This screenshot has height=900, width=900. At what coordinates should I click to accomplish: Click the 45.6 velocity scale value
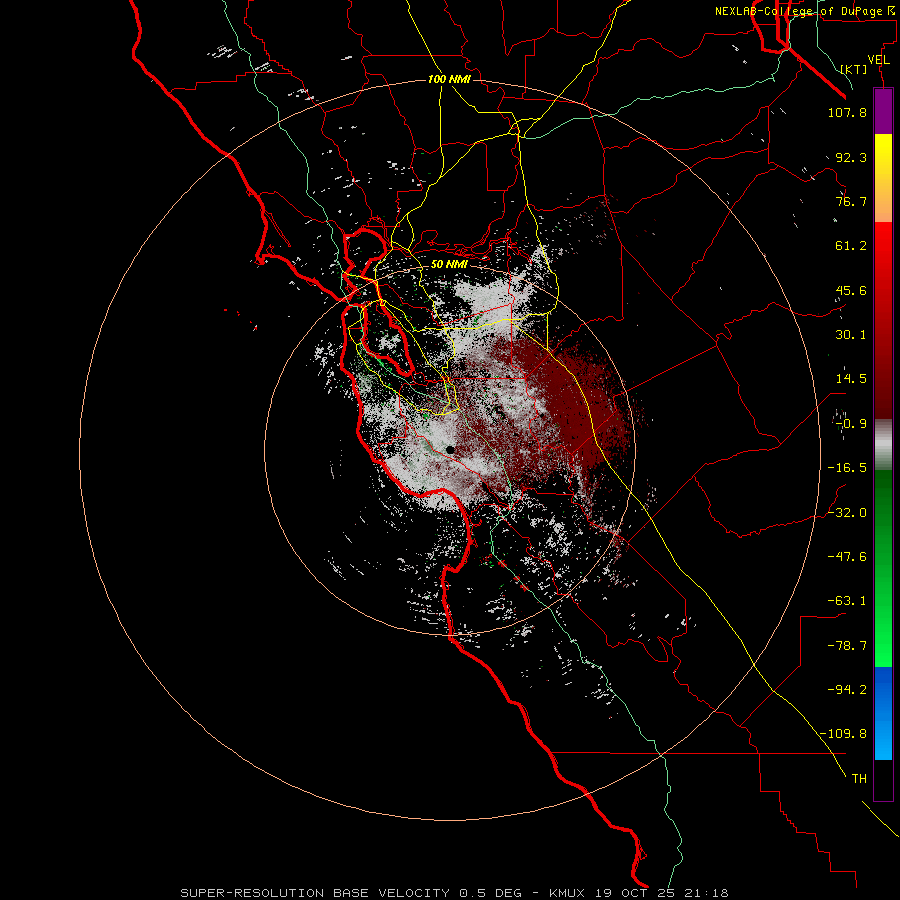851,290
